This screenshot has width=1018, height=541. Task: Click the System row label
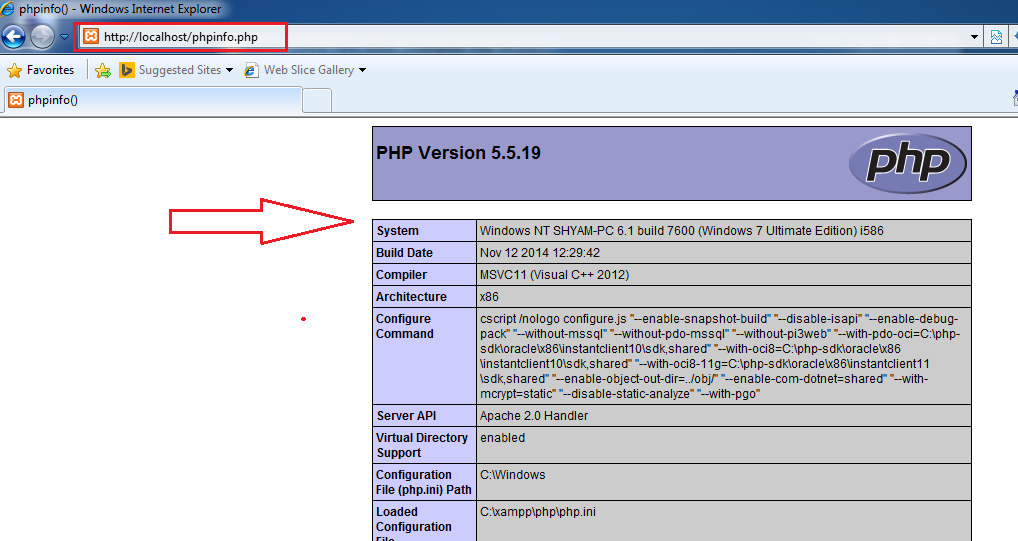click(397, 231)
